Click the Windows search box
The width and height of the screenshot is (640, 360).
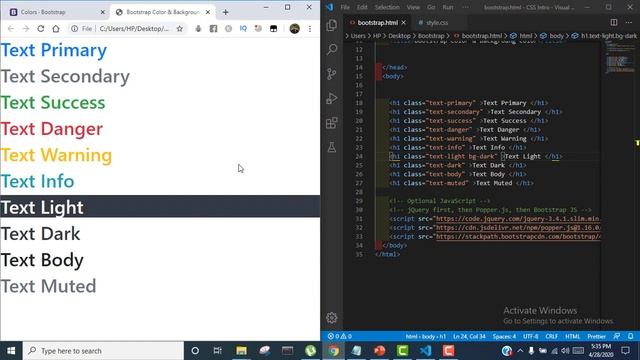coord(103,351)
